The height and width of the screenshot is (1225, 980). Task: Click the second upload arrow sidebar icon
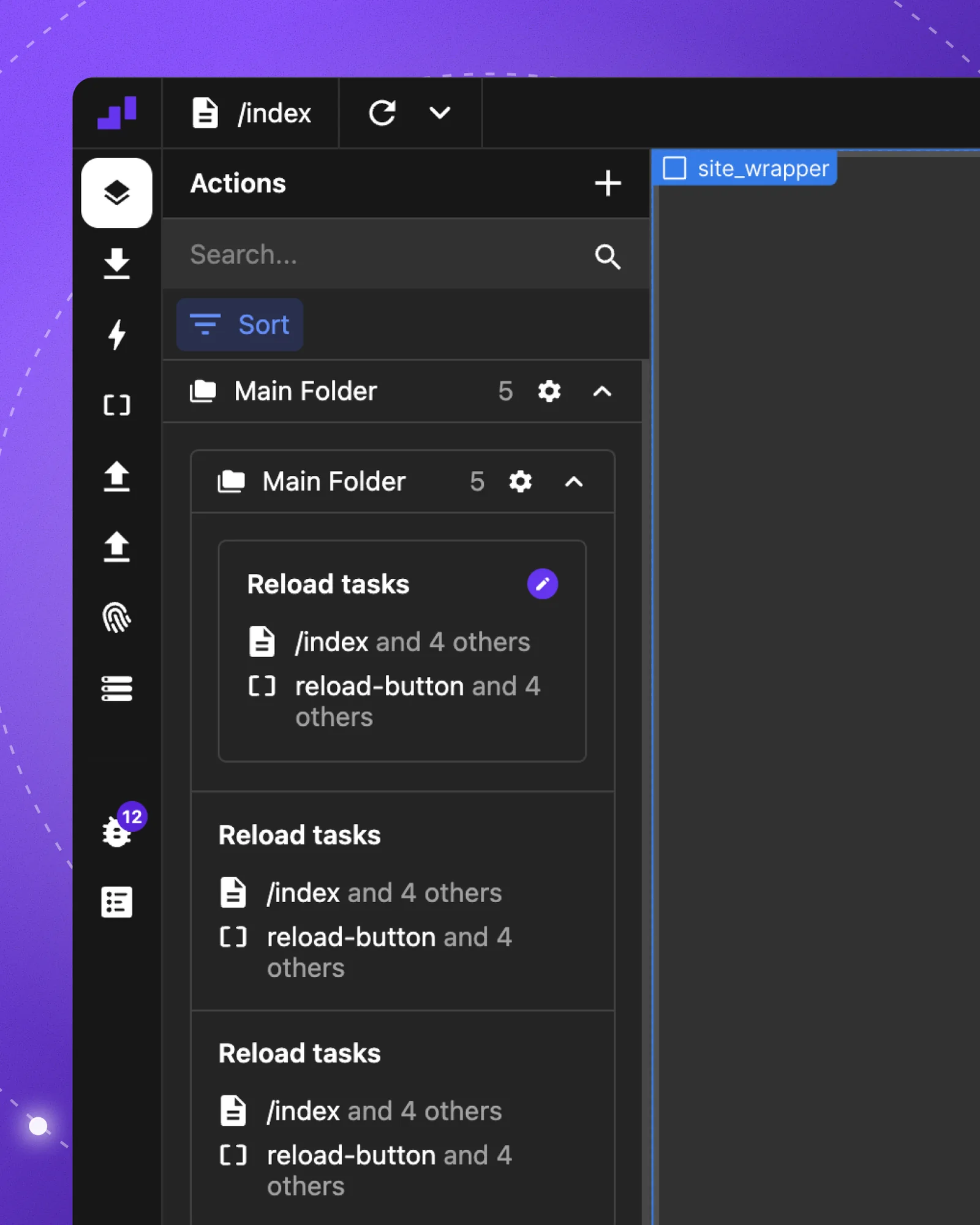pyautogui.click(x=116, y=546)
